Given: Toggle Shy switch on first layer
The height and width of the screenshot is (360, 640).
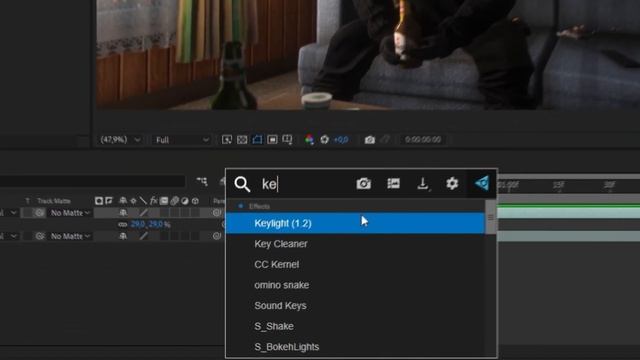Looking at the screenshot, I should coord(123,213).
